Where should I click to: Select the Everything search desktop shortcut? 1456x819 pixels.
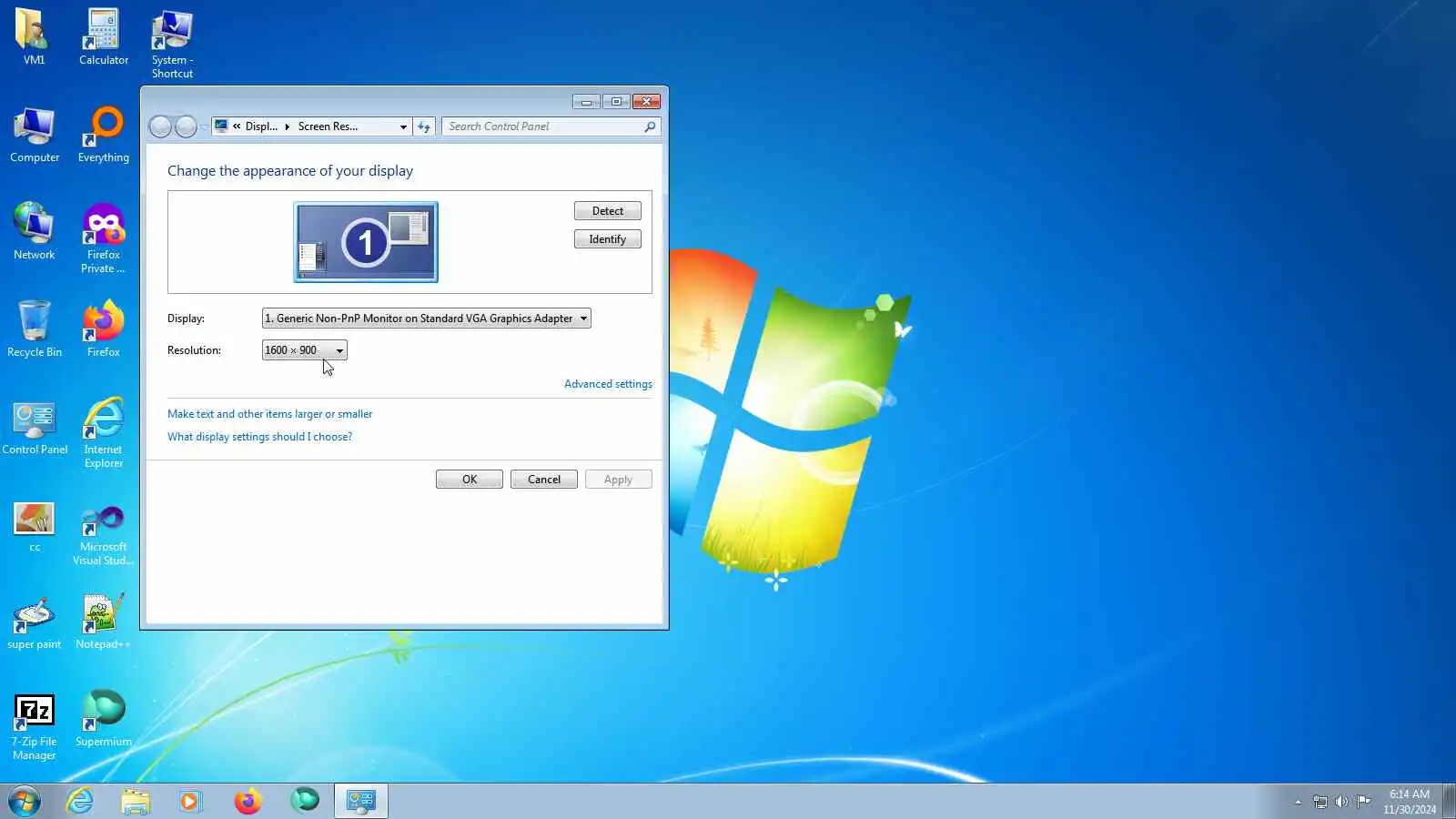[104, 136]
